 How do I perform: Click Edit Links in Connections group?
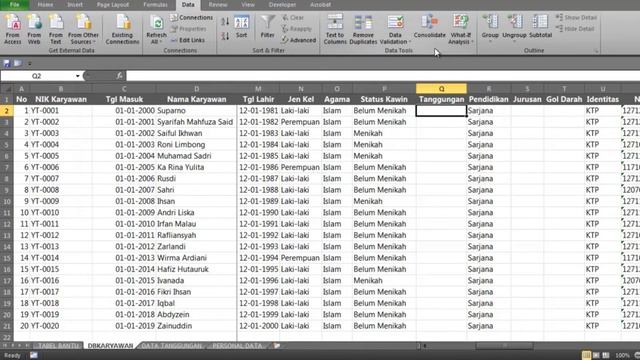coord(187,40)
